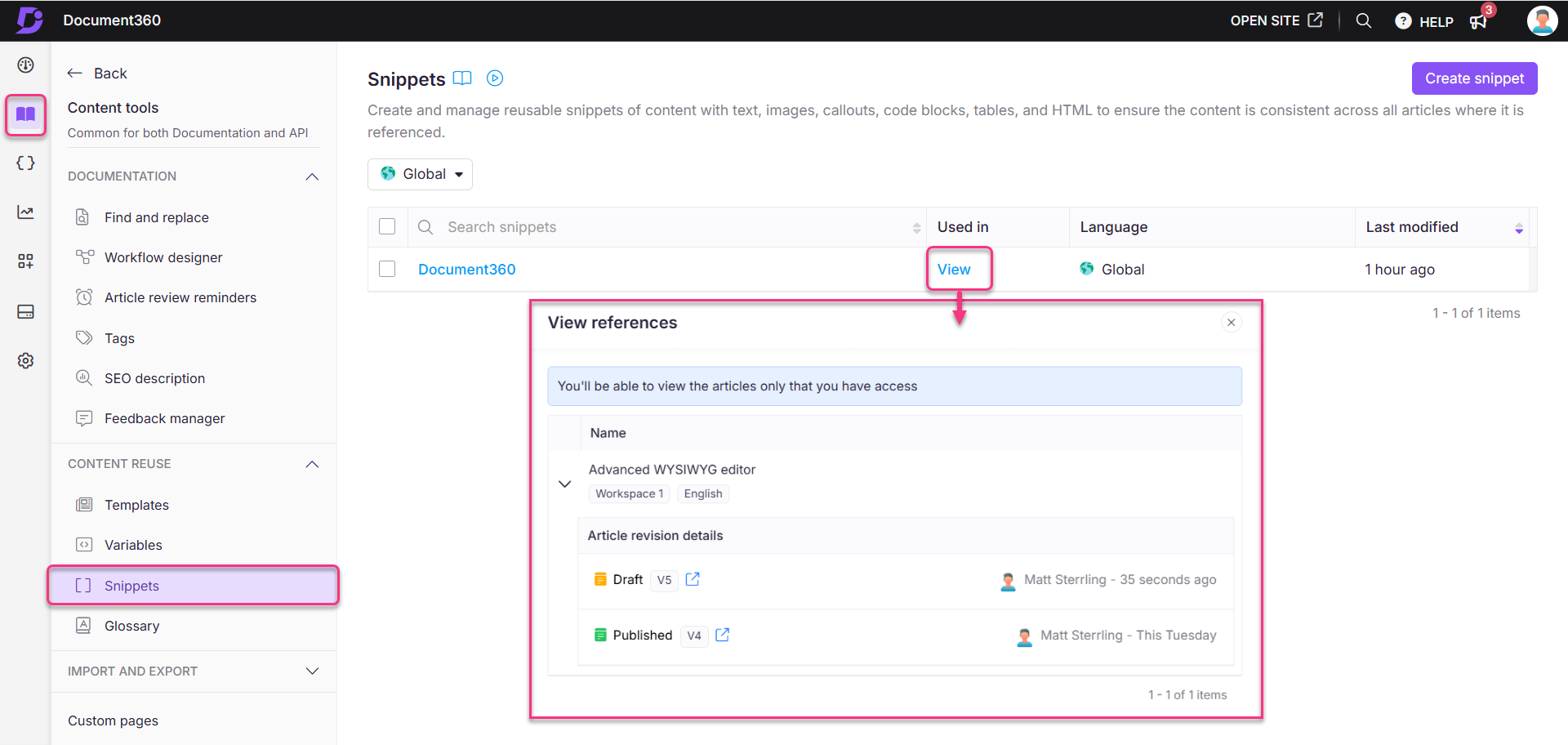Open Tags menu item

coord(119,338)
